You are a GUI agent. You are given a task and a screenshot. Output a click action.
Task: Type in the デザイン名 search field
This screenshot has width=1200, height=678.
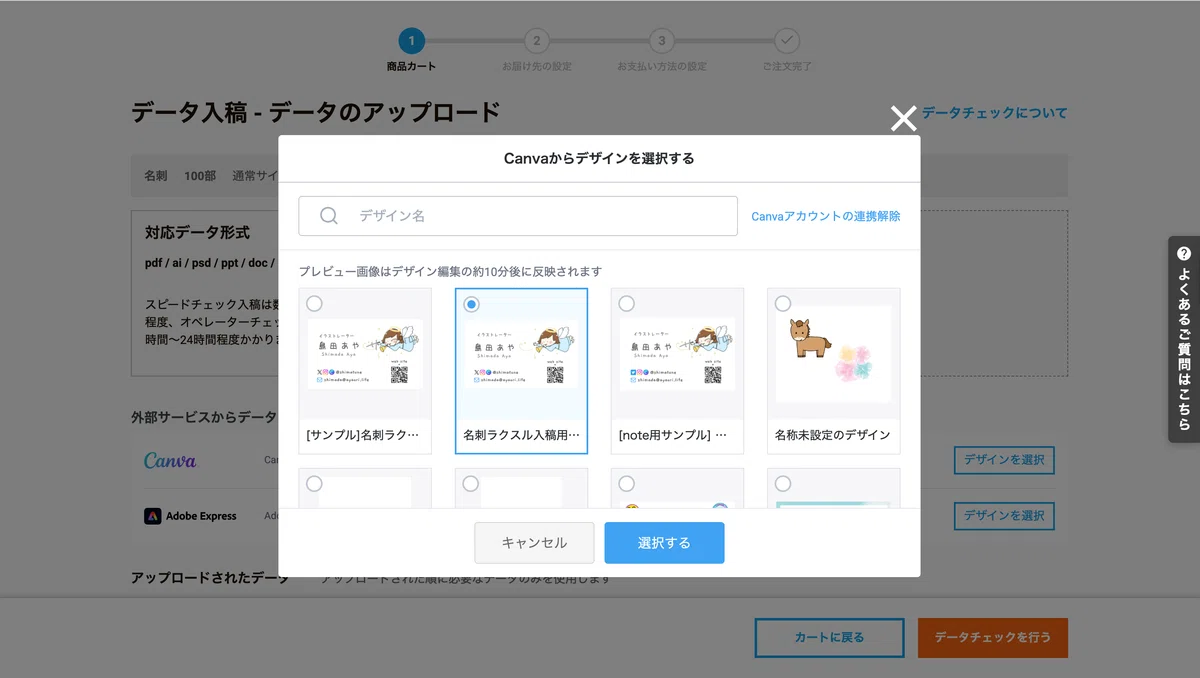click(518, 216)
